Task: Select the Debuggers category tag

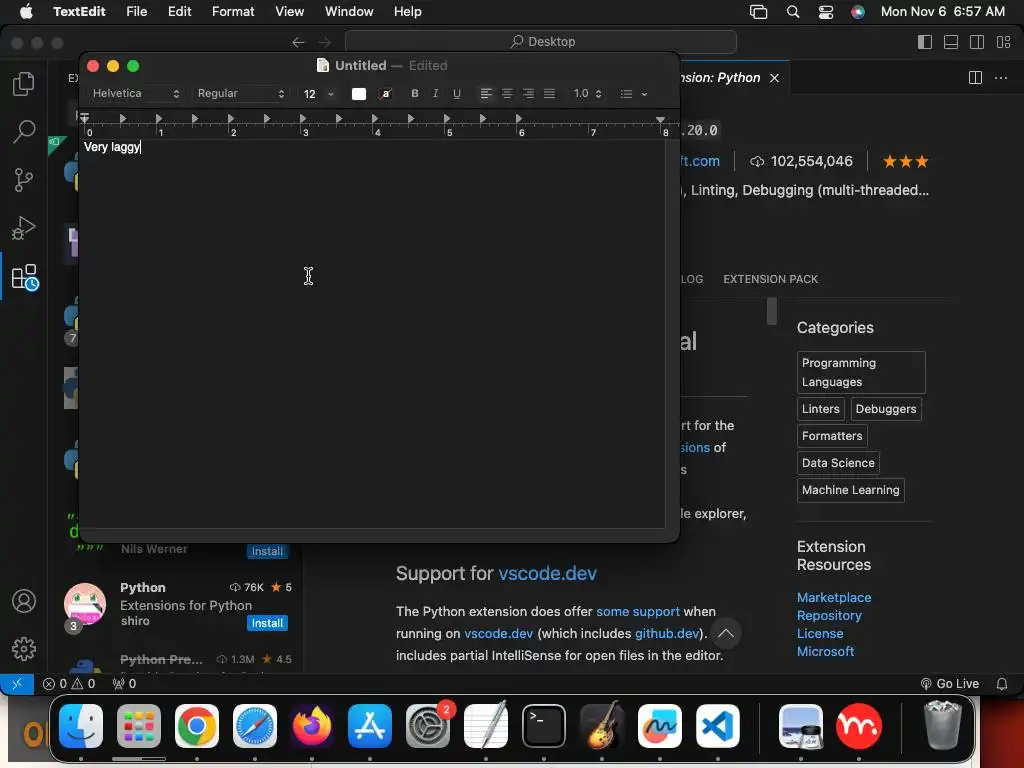Action: 886,409
